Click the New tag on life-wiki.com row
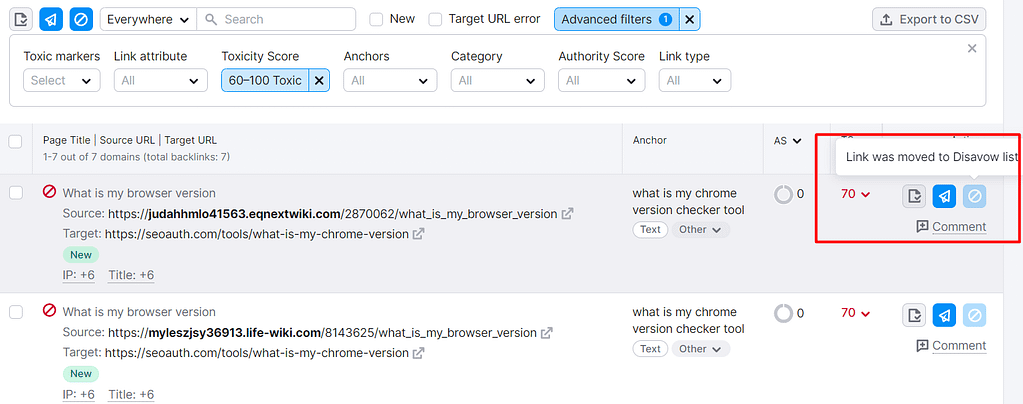 point(81,374)
